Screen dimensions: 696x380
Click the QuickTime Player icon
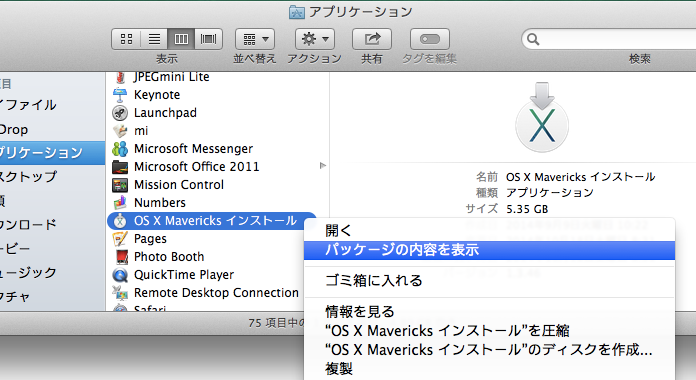click(x=120, y=275)
